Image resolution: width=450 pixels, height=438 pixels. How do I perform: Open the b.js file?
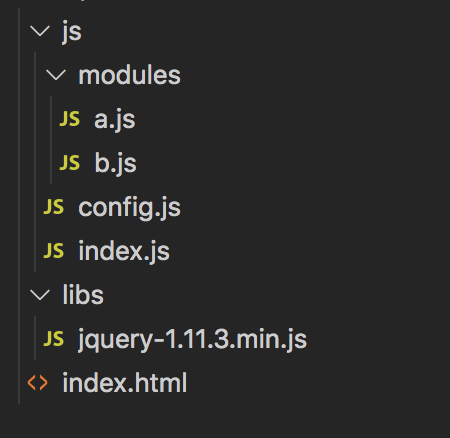point(115,163)
